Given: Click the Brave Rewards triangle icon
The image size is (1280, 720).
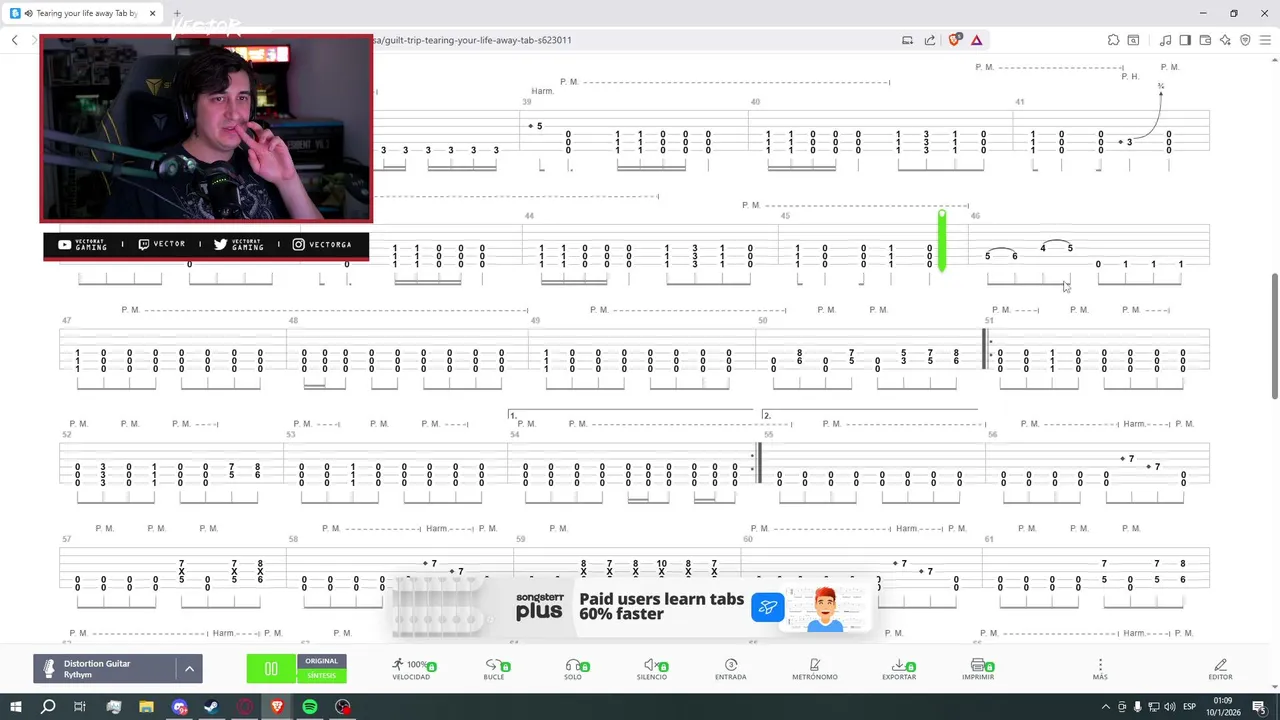Looking at the screenshot, I should [976, 40].
